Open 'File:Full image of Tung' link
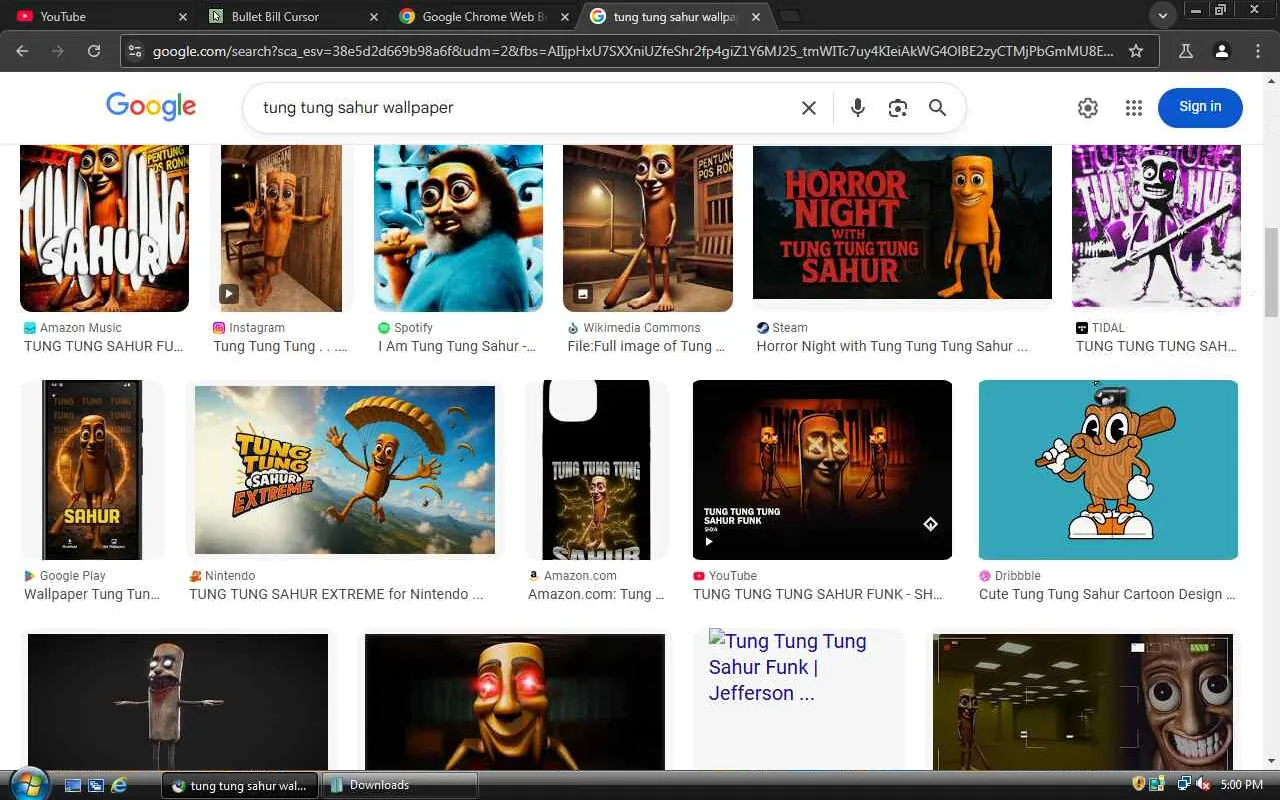Viewport: 1280px width, 800px height. [646, 346]
